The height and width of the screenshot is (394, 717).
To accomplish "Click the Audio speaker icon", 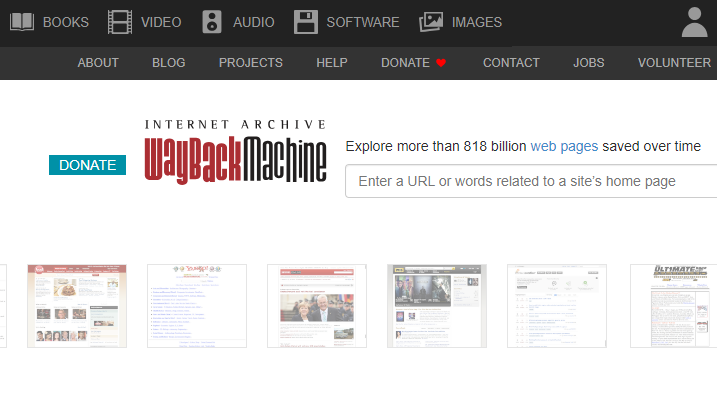I will (x=212, y=22).
